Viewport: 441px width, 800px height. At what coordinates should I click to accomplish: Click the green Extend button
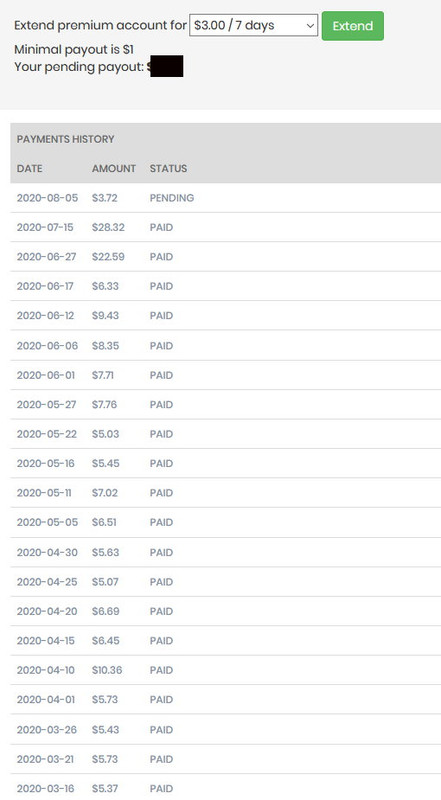pos(353,26)
